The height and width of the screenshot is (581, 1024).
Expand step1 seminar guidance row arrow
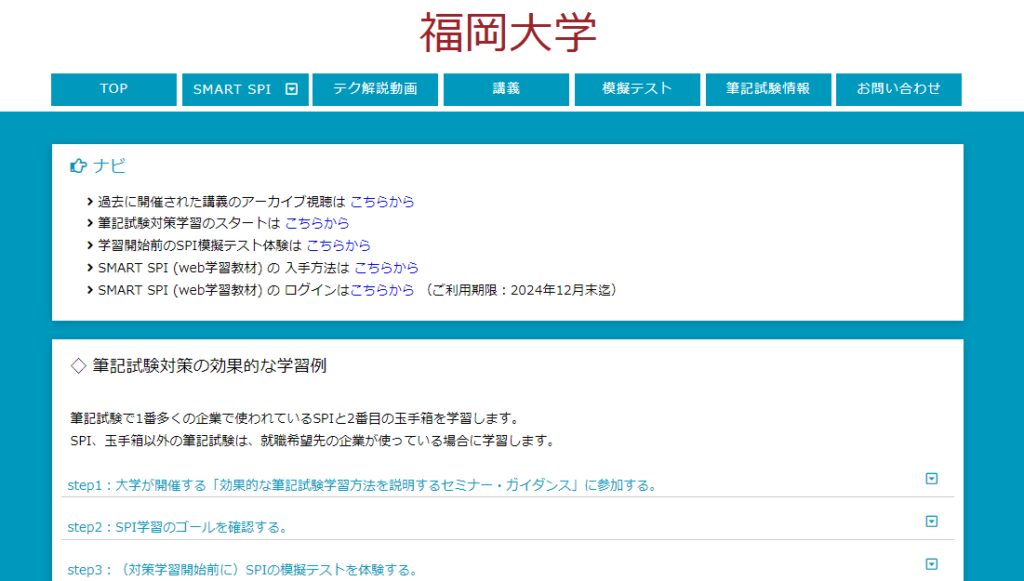point(932,479)
